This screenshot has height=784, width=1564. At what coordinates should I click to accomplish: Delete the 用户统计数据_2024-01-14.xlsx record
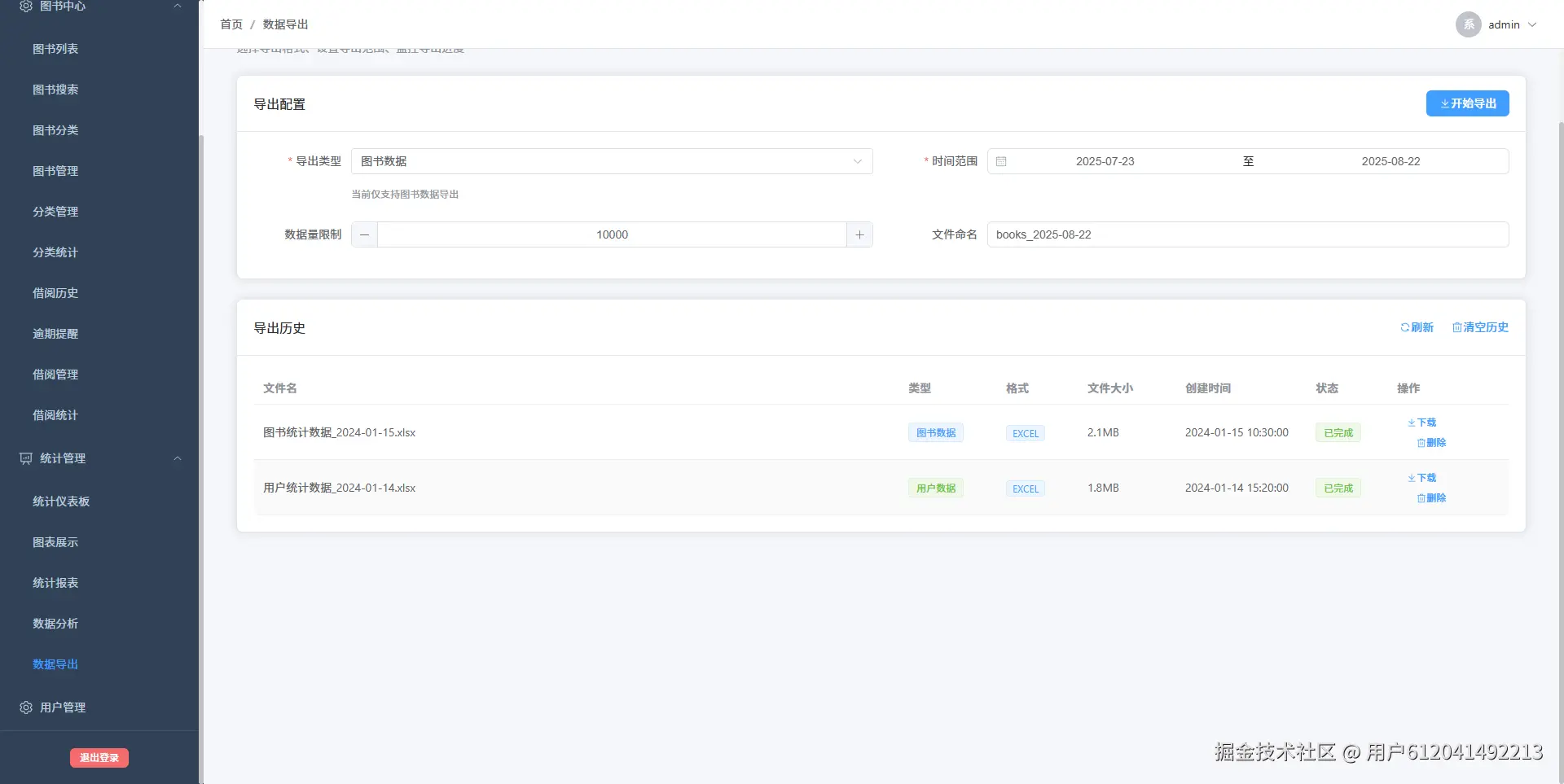[x=1431, y=498]
